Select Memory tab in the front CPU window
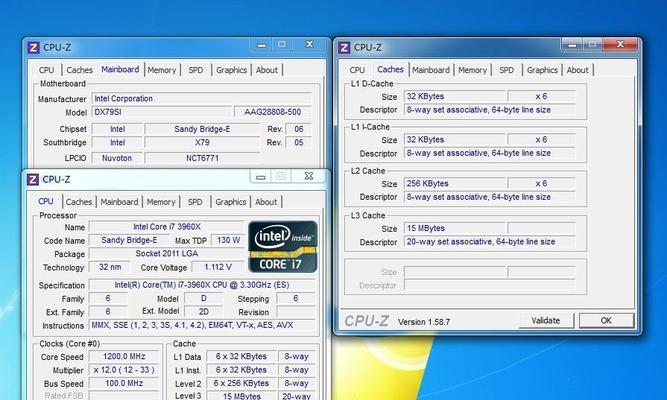The width and height of the screenshot is (667, 400). pos(161,202)
